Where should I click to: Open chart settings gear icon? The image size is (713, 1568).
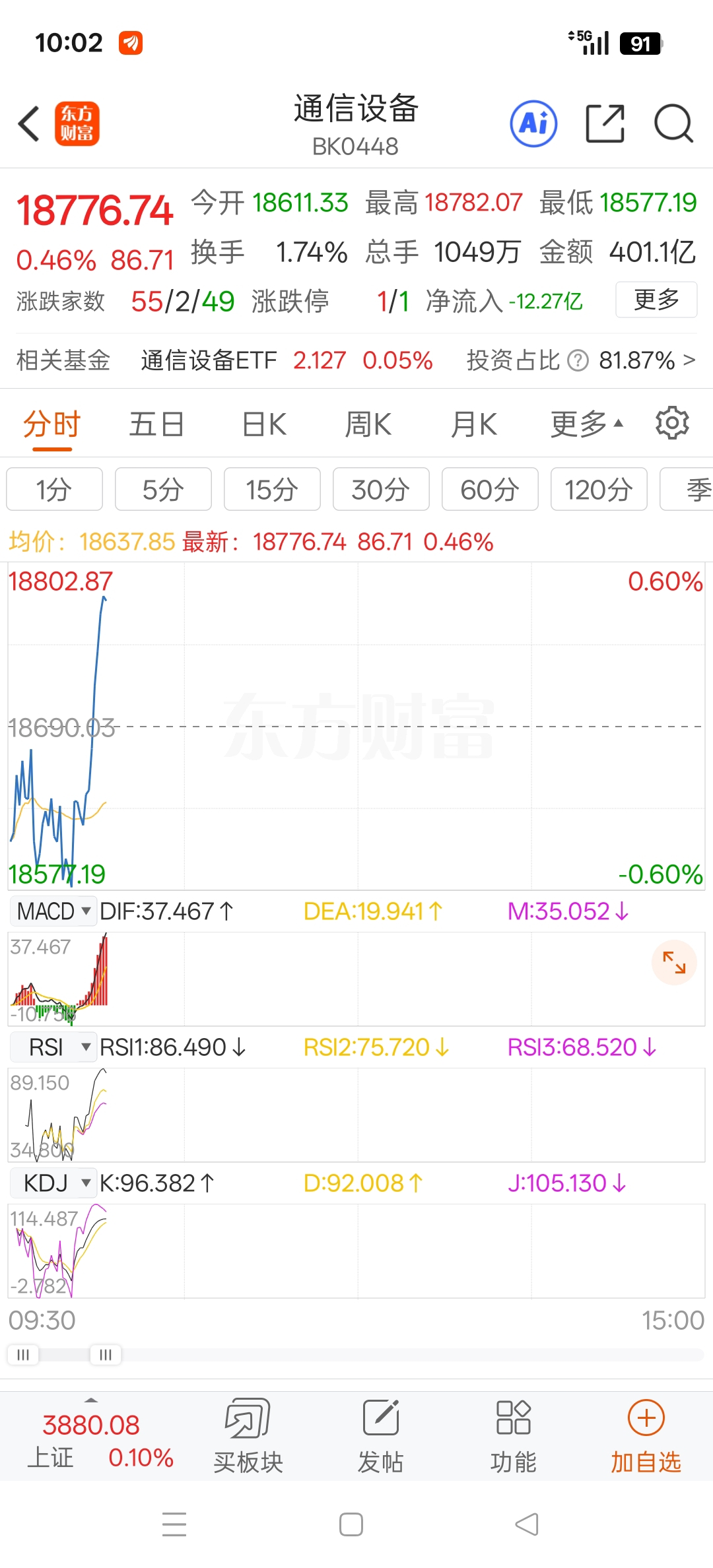[672, 423]
